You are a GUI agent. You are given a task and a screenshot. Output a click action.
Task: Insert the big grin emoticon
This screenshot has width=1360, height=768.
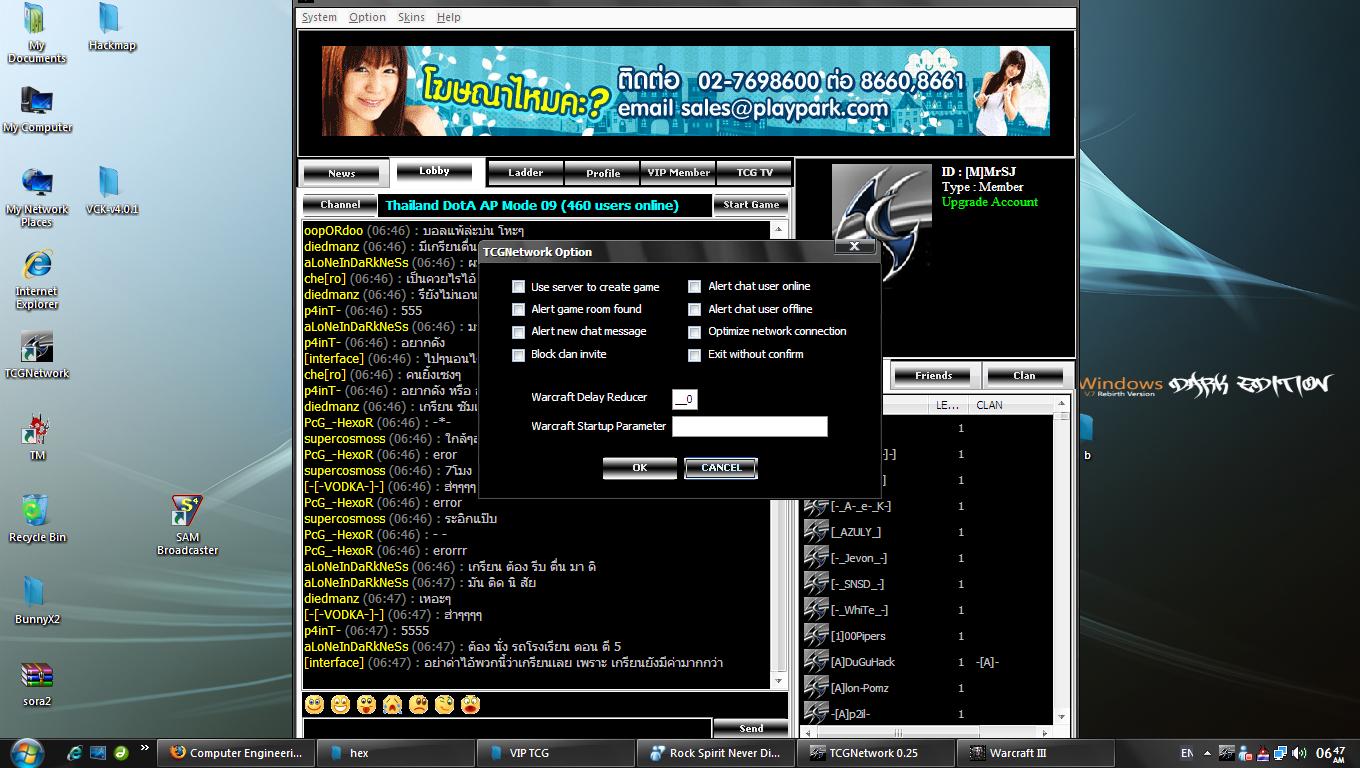click(x=340, y=705)
